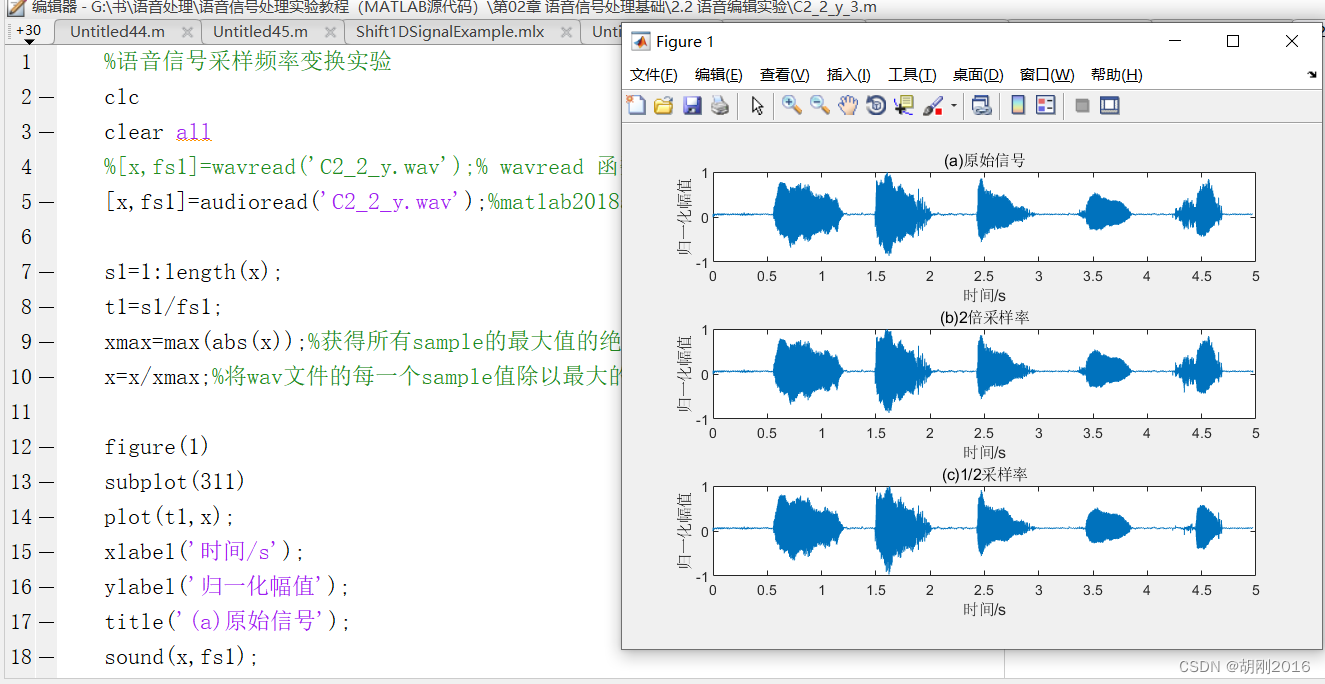
Task: Toggle breakpoint on line 12 dash
Action: [48, 447]
